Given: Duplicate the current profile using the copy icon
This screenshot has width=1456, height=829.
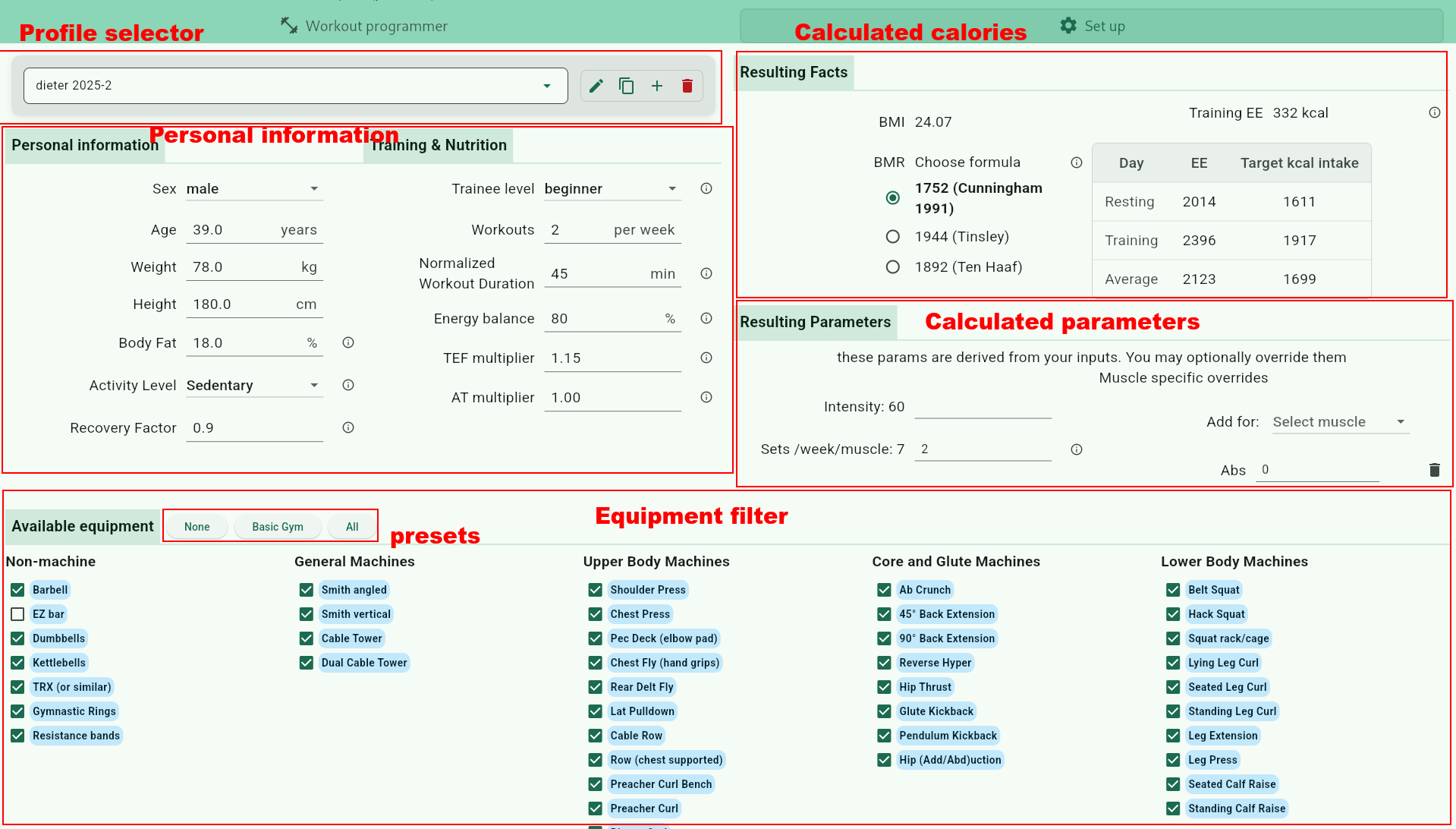Looking at the screenshot, I should [627, 86].
